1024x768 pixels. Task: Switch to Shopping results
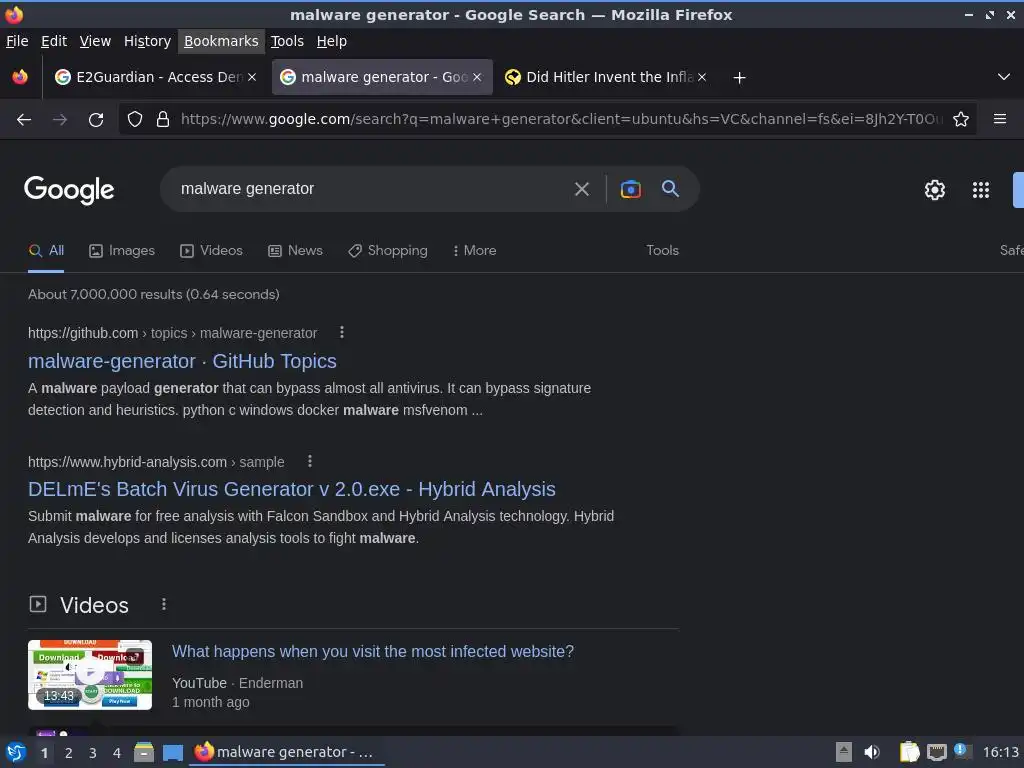[x=388, y=251]
